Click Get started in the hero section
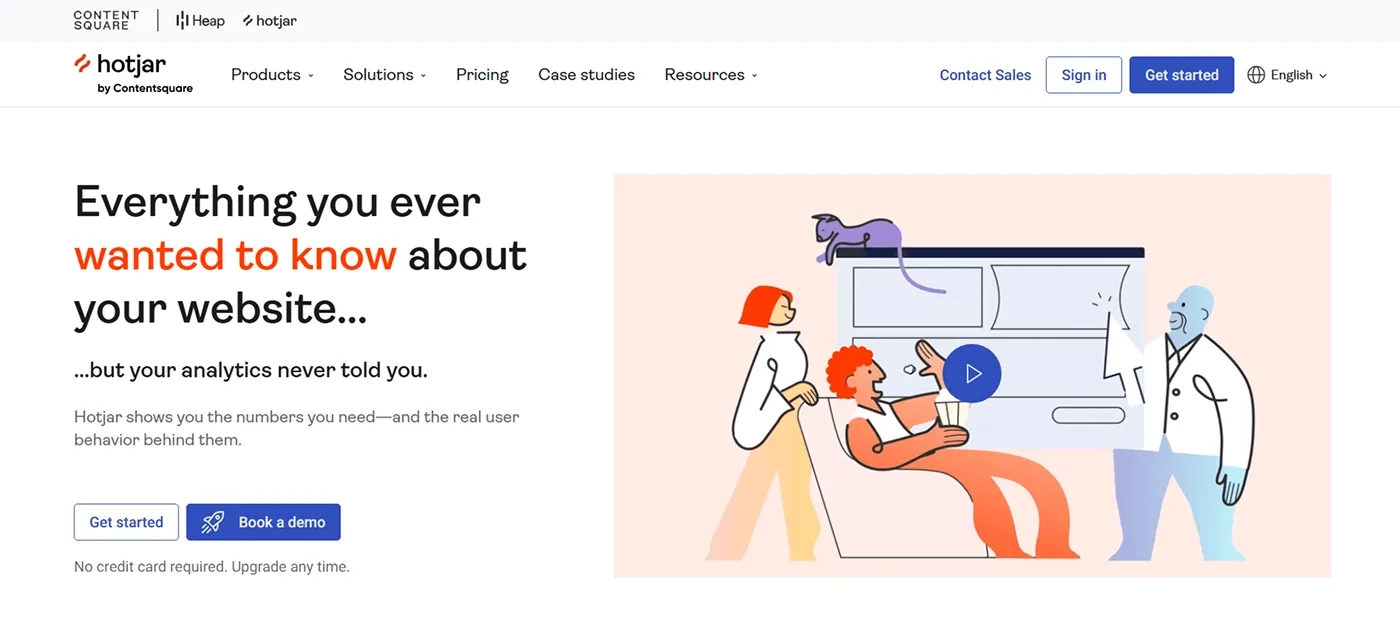 coord(126,521)
